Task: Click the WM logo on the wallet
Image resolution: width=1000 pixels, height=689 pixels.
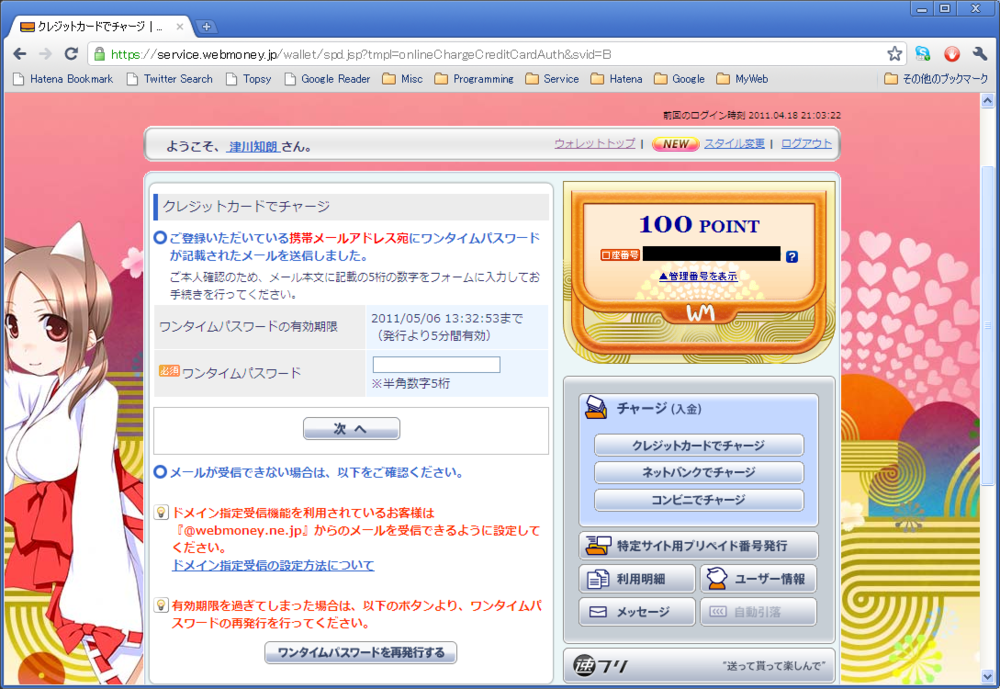Action: pos(700,313)
